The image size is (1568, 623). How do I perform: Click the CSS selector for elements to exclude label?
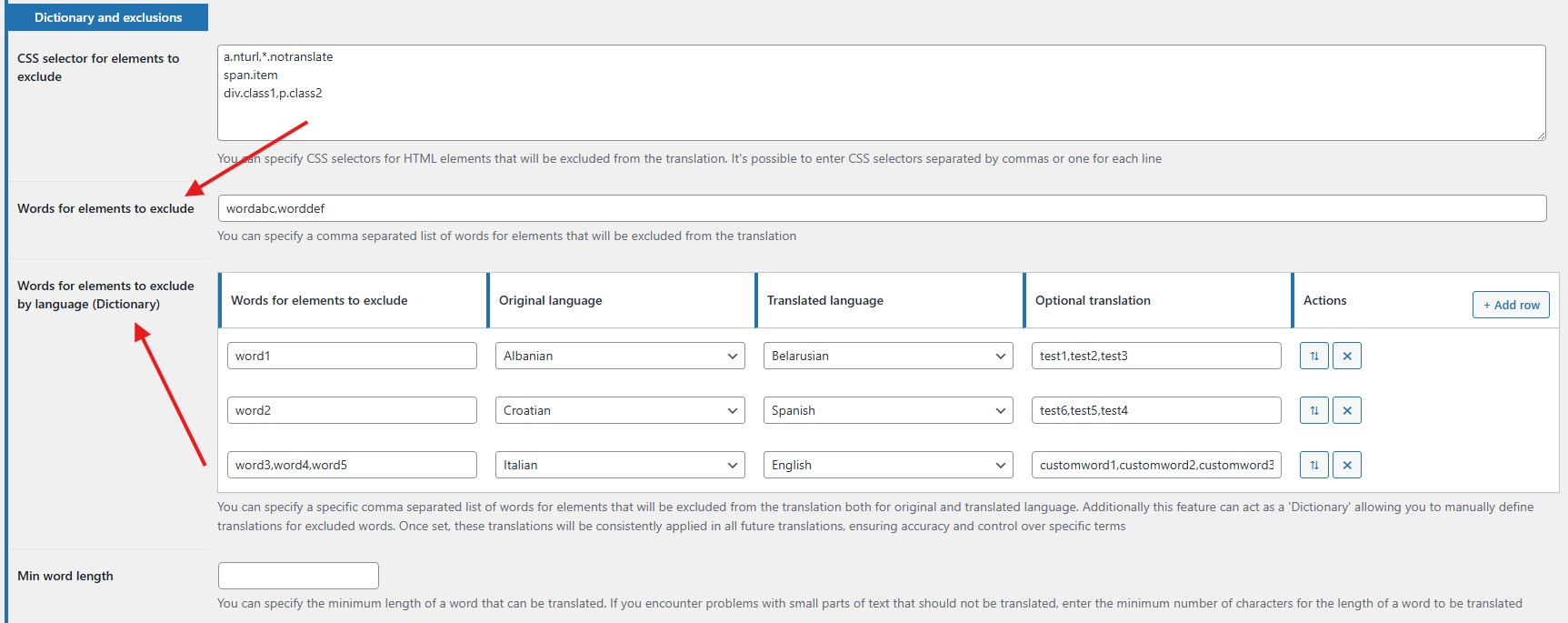click(x=98, y=67)
